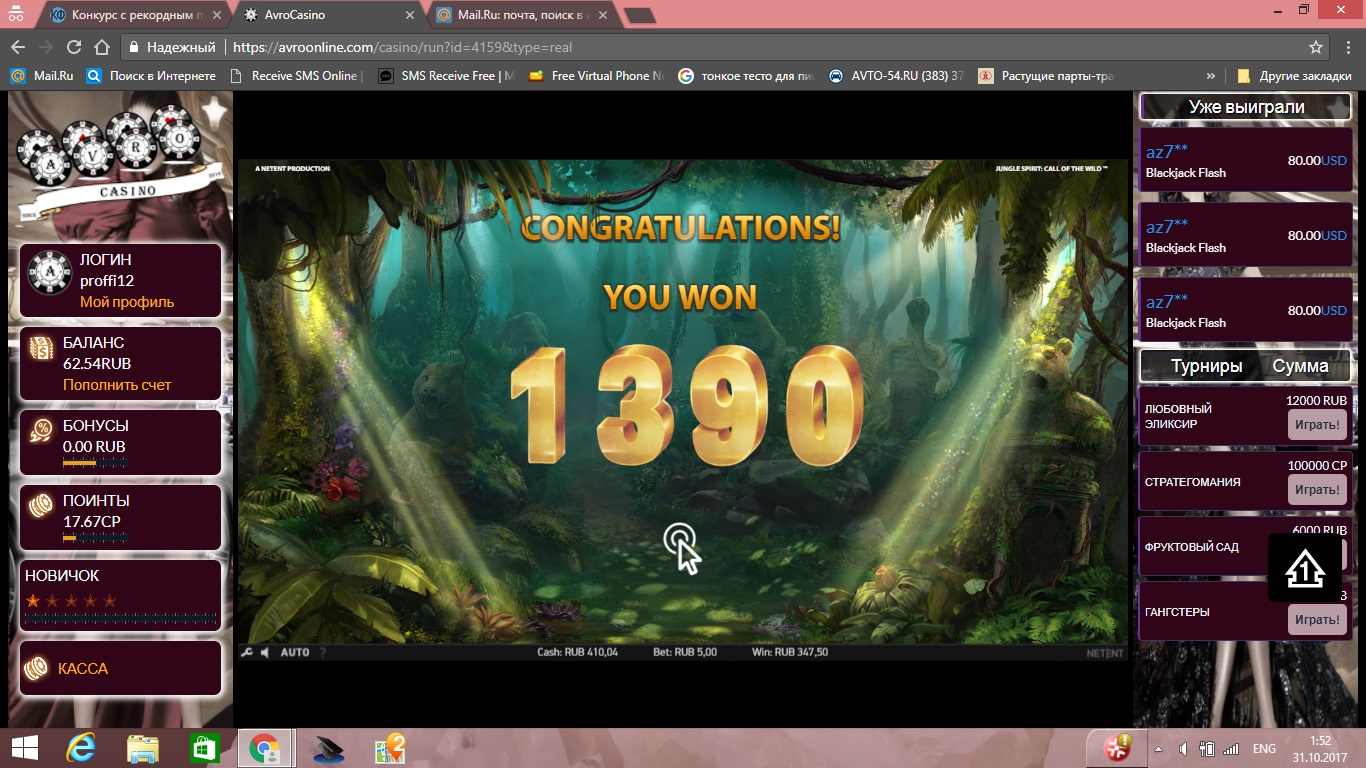Open game settings wrench icon

(x=247, y=652)
